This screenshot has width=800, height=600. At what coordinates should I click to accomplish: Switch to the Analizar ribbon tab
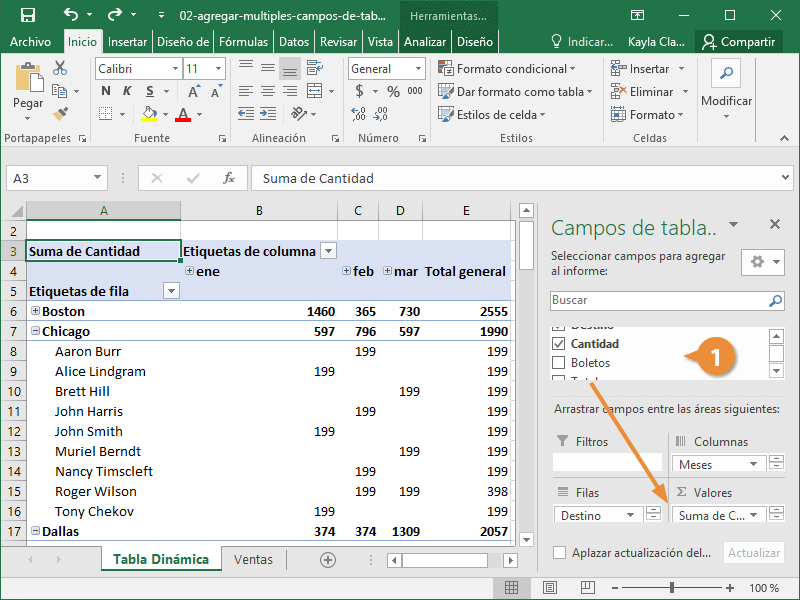coord(425,42)
